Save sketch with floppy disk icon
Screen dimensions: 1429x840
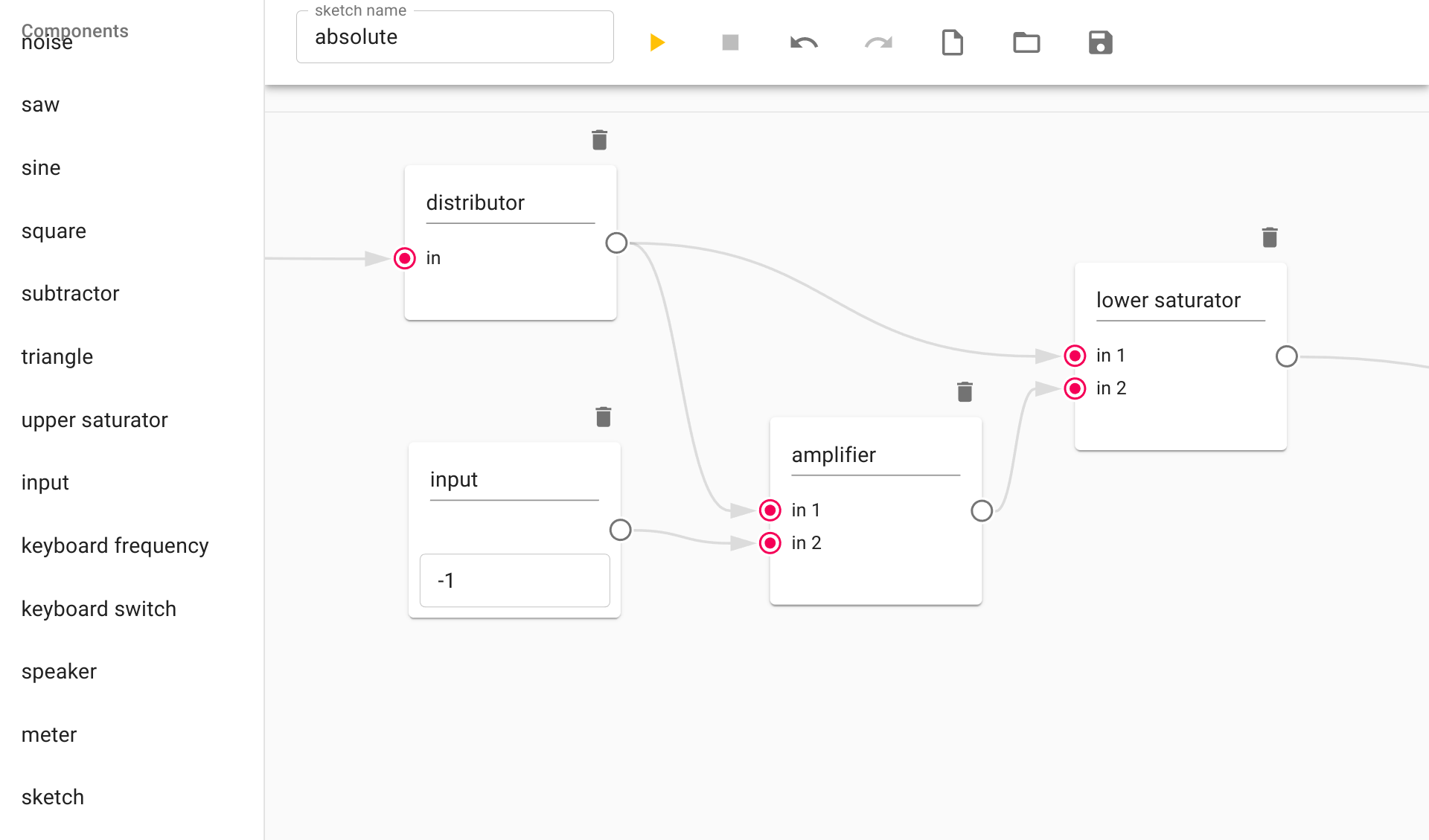[x=1100, y=42]
